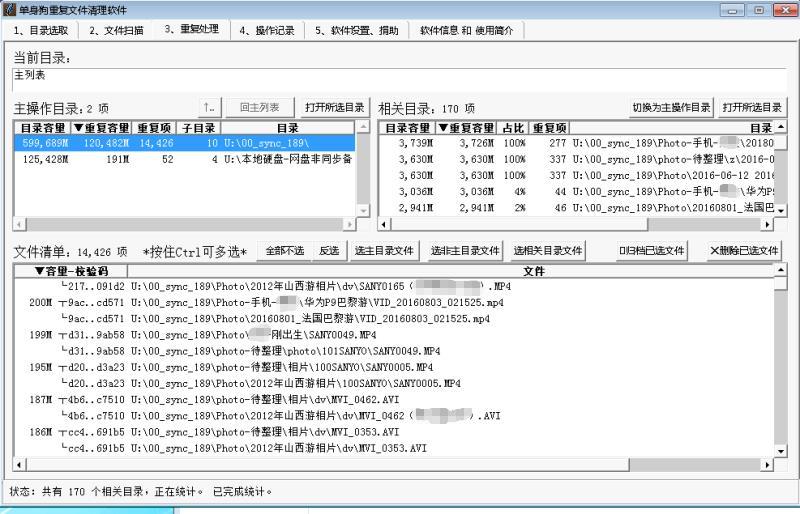Select 200M file 华为P9巴黎游 VID_20160803_021525.mp4

click(394, 303)
